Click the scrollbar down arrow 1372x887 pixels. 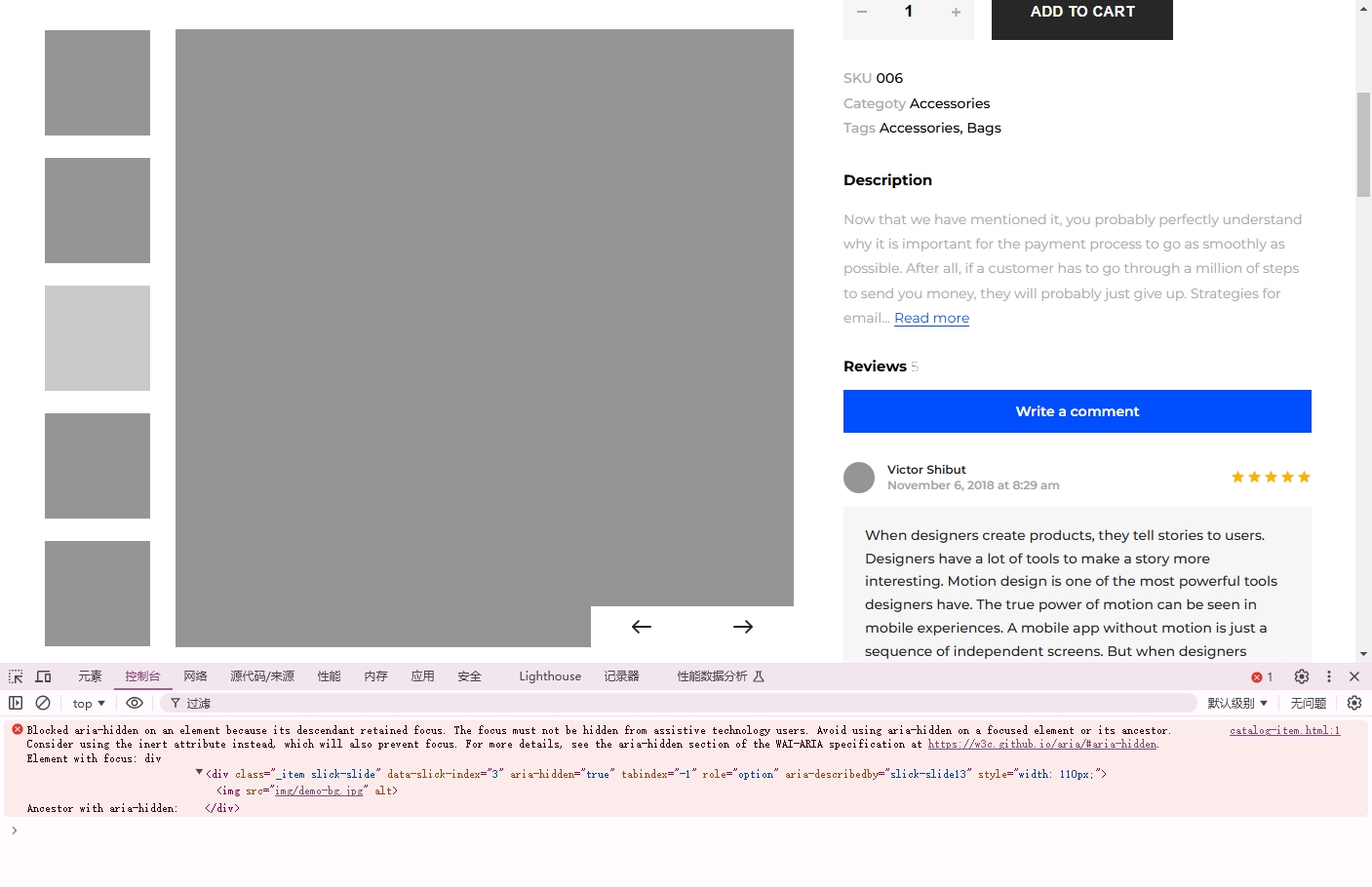1363,654
